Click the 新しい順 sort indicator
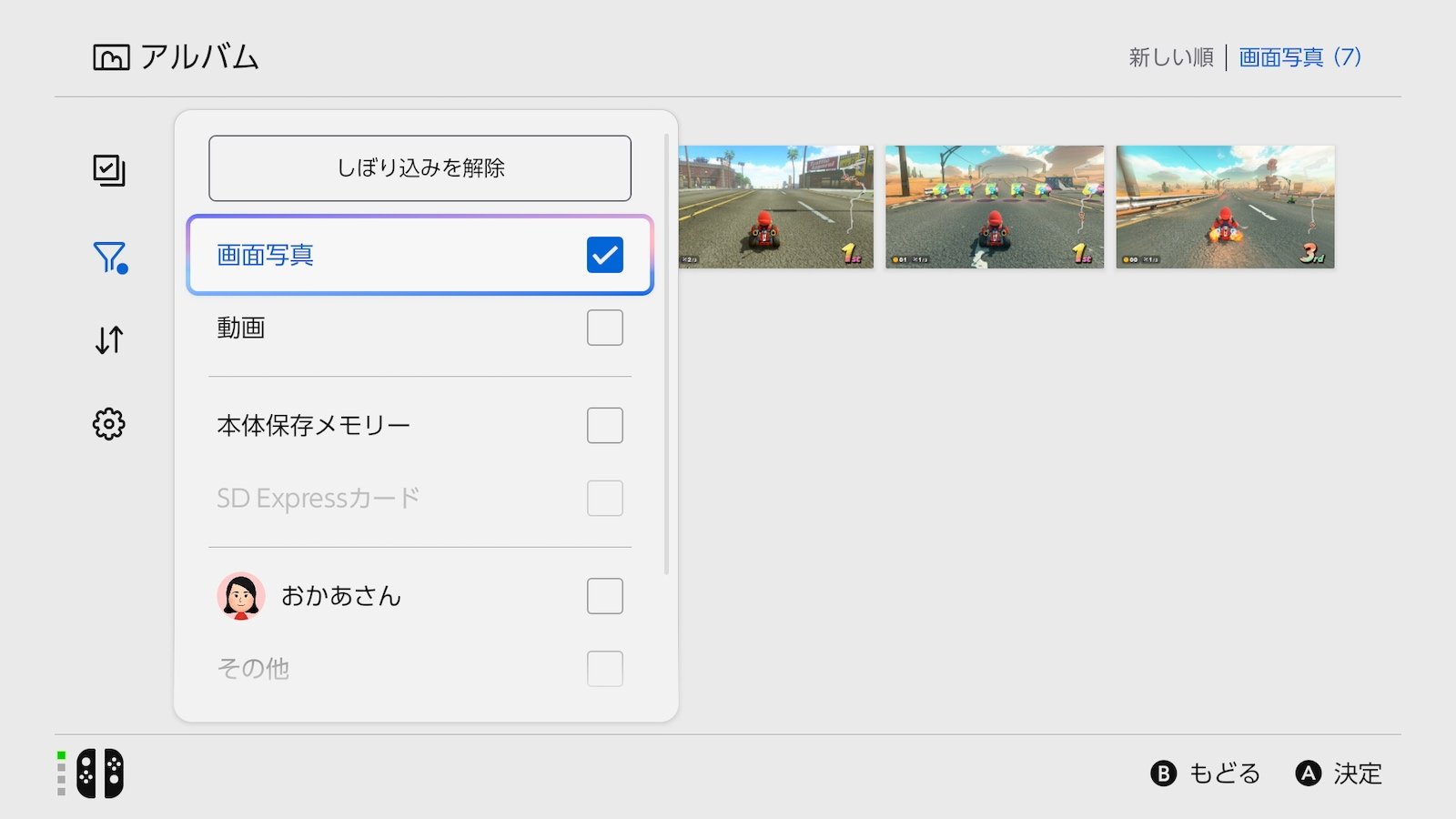Viewport: 1456px width, 819px height. click(1171, 57)
